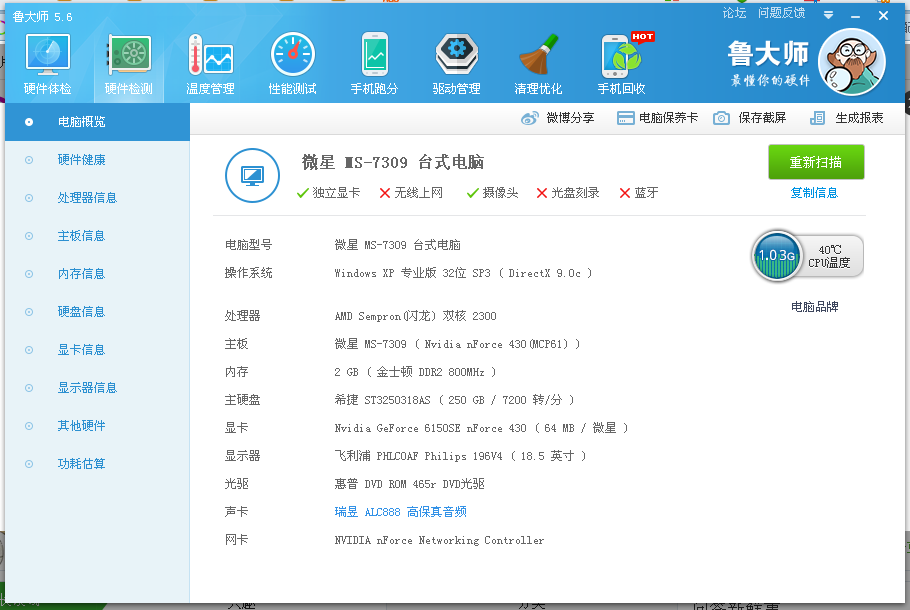This screenshot has height=610, width=910.
Task: Open 驱动管理 driver management
Action: click(456, 60)
